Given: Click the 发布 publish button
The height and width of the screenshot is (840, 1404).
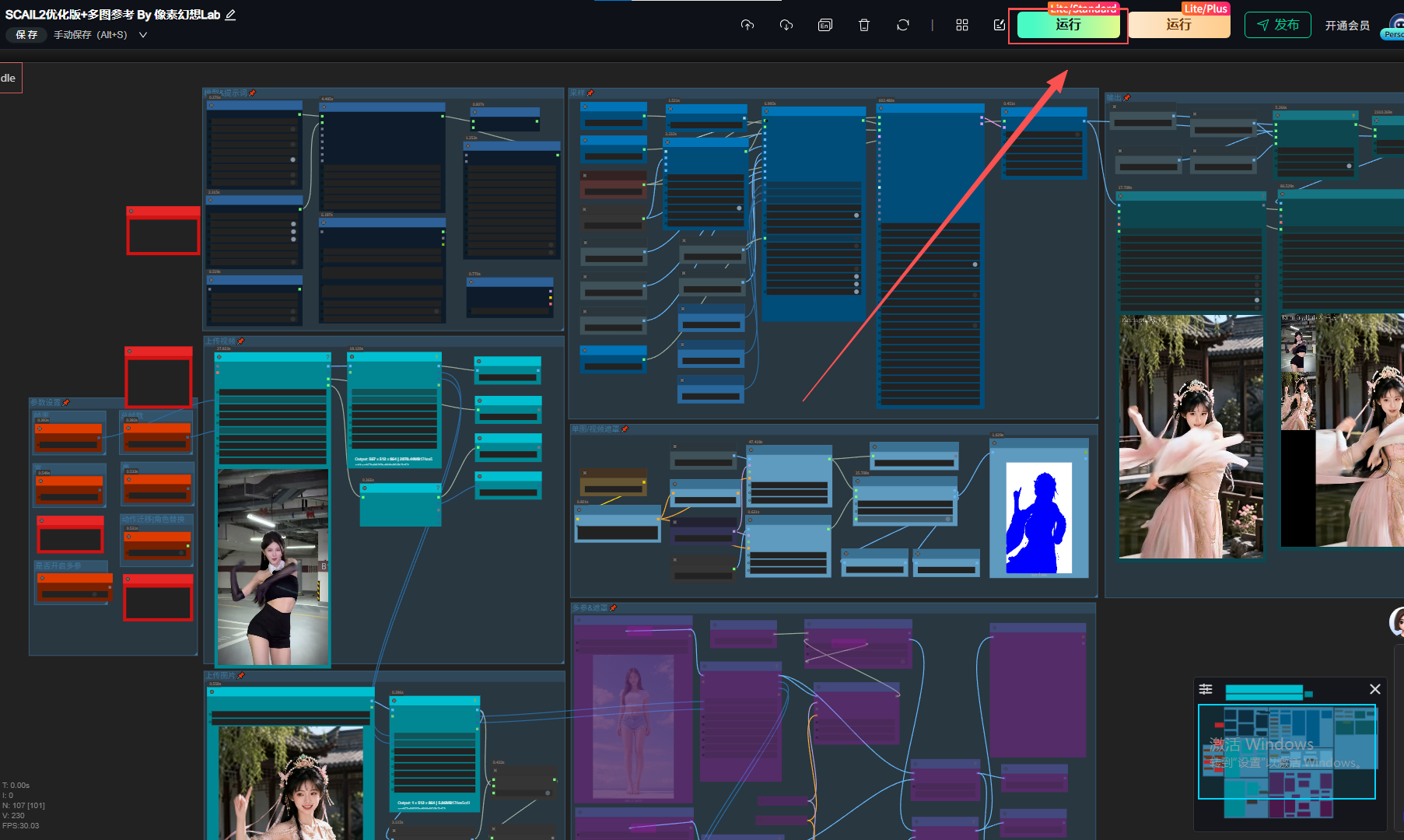Looking at the screenshot, I should coord(1278,25).
